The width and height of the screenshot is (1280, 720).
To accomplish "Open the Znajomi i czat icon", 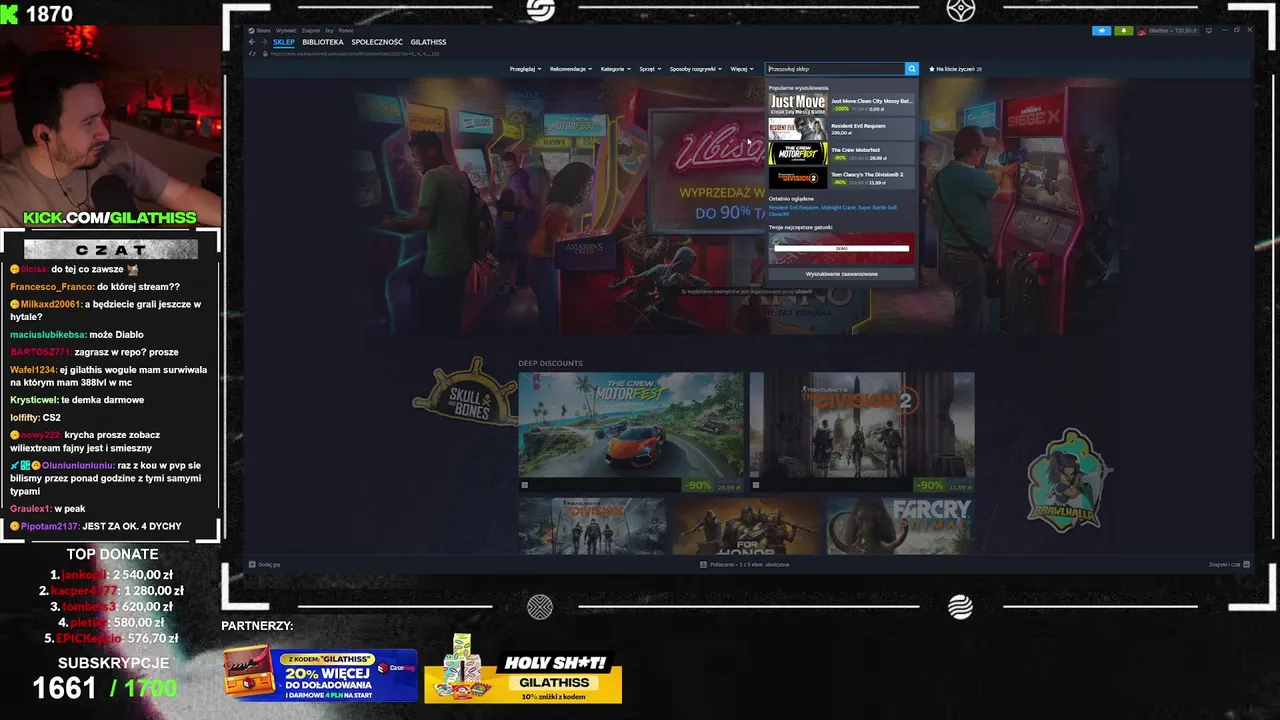I will point(1247,564).
